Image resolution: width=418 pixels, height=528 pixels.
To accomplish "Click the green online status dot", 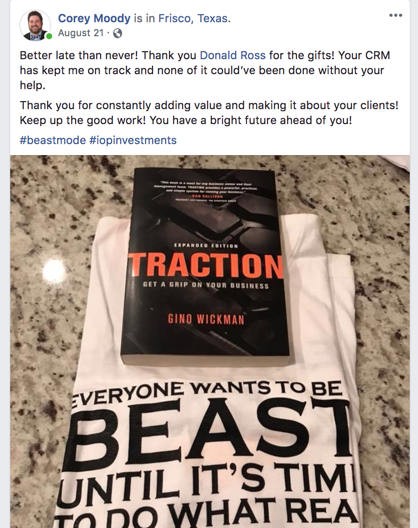I will 49,36.
